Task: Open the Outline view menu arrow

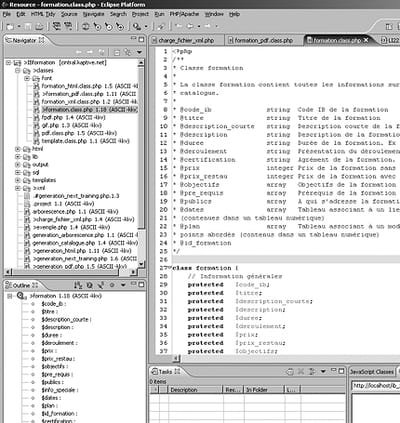Action: 123,285
